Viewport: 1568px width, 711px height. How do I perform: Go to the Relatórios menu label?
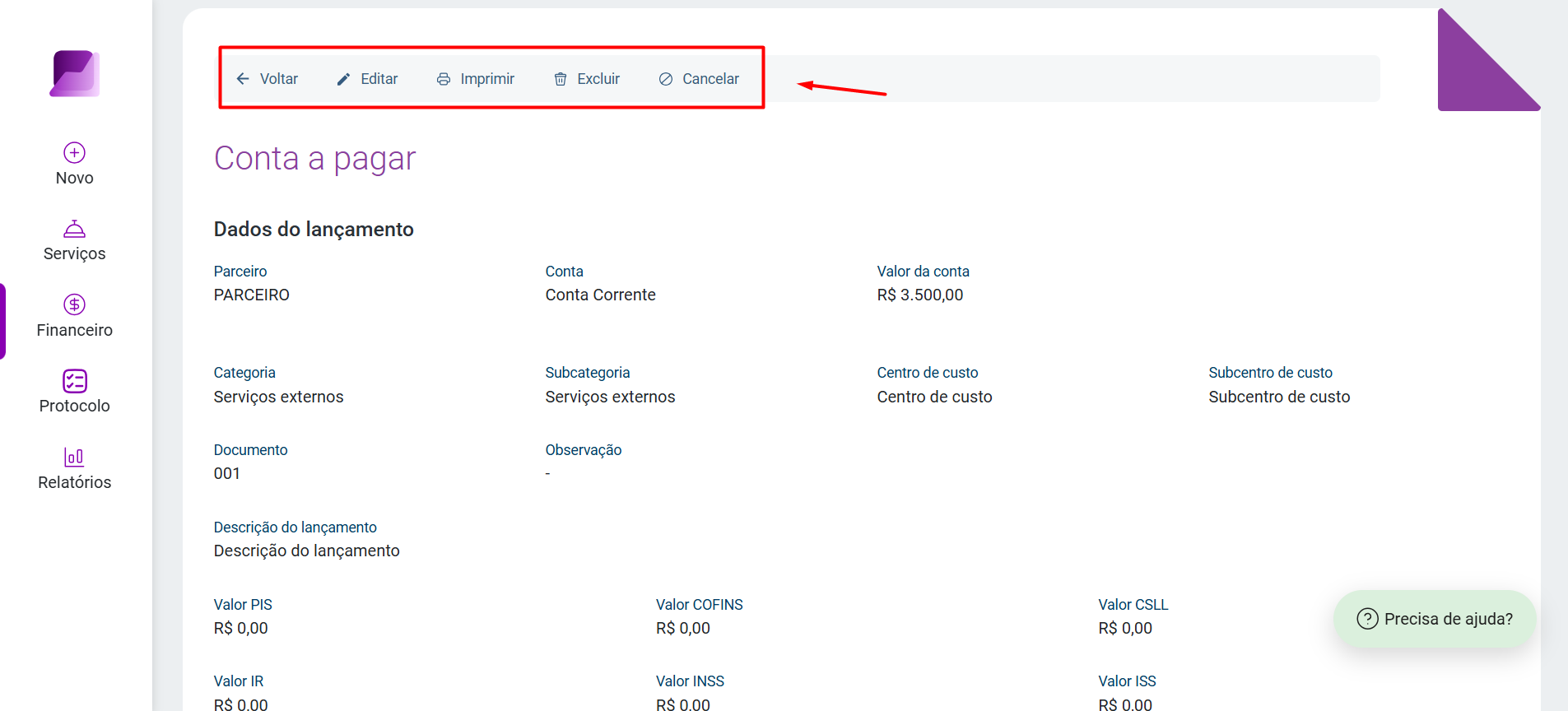point(75,482)
